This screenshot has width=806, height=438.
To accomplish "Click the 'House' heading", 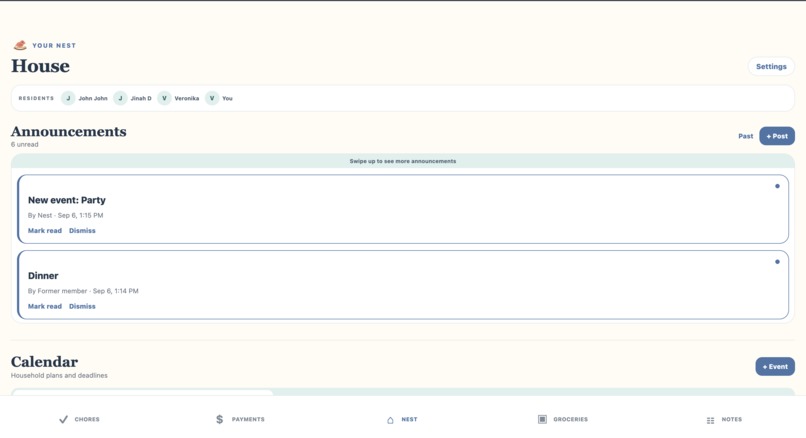I will coord(41,66).
